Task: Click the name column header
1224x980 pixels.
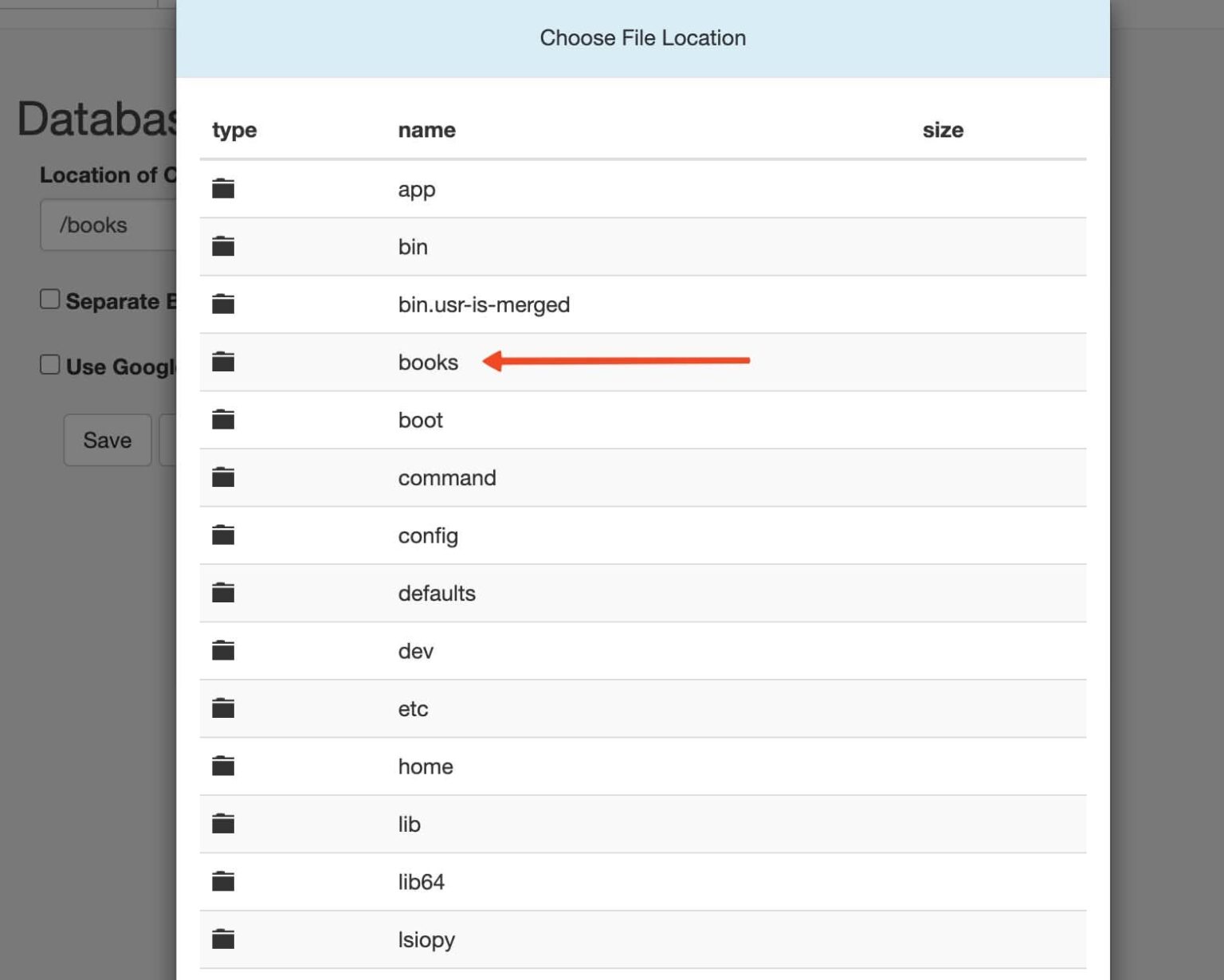Action: coord(427,129)
